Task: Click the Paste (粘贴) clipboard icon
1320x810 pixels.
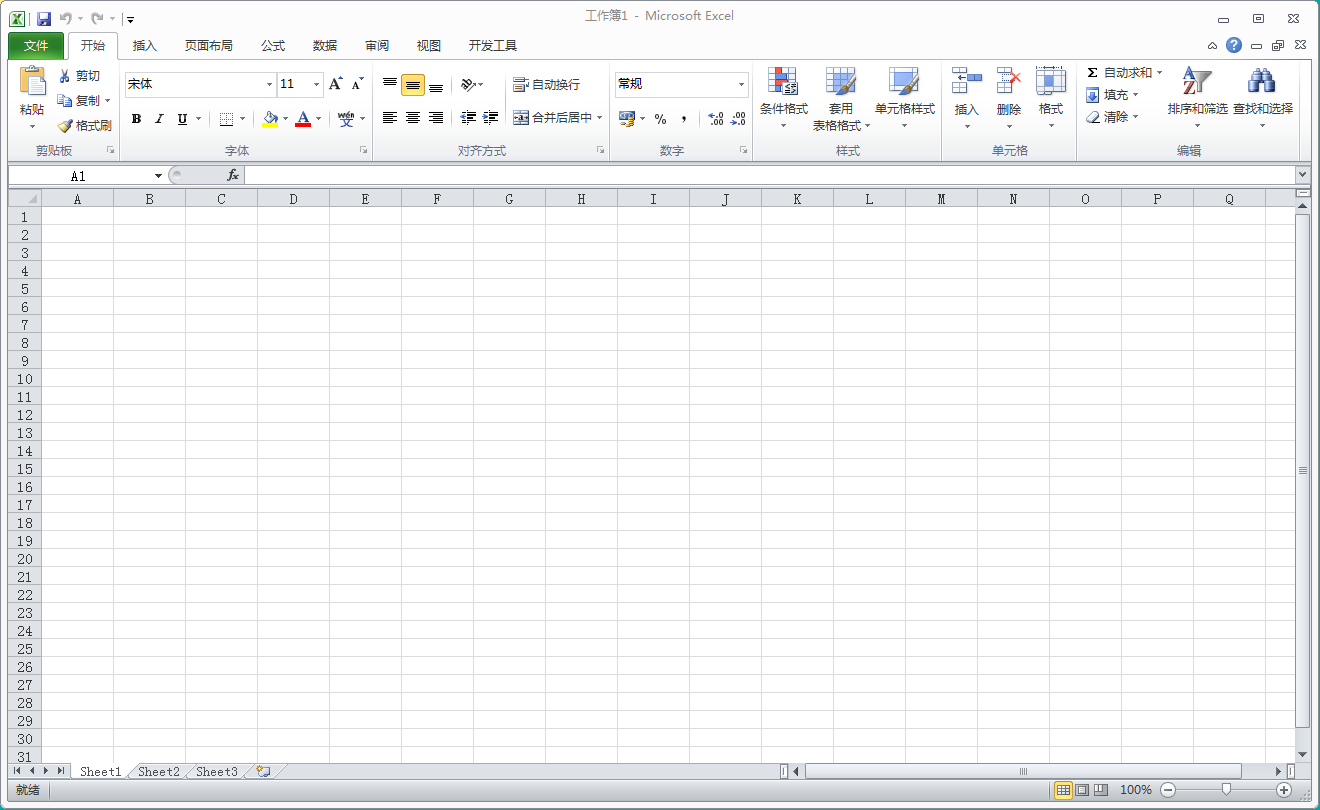Action: [32, 82]
